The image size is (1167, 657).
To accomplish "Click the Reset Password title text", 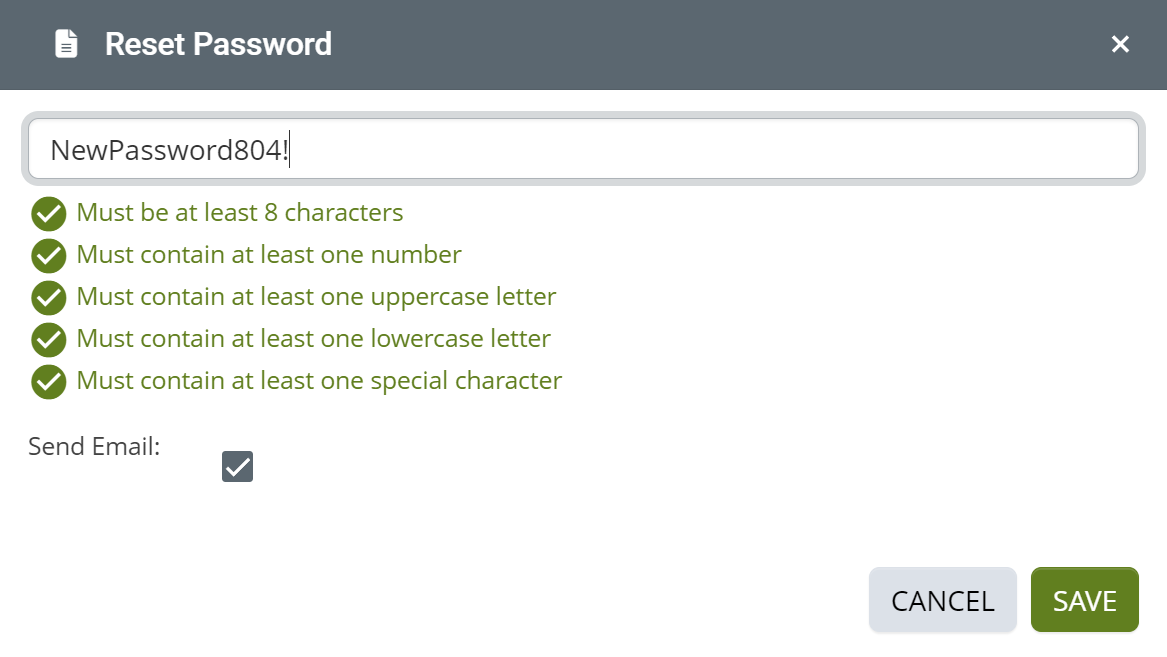I will 218,44.
